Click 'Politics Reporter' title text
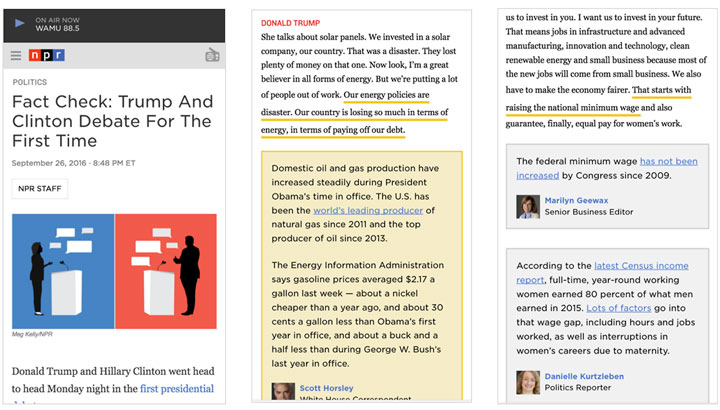The height and width of the screenshot is (410, 720). [578, 388]
